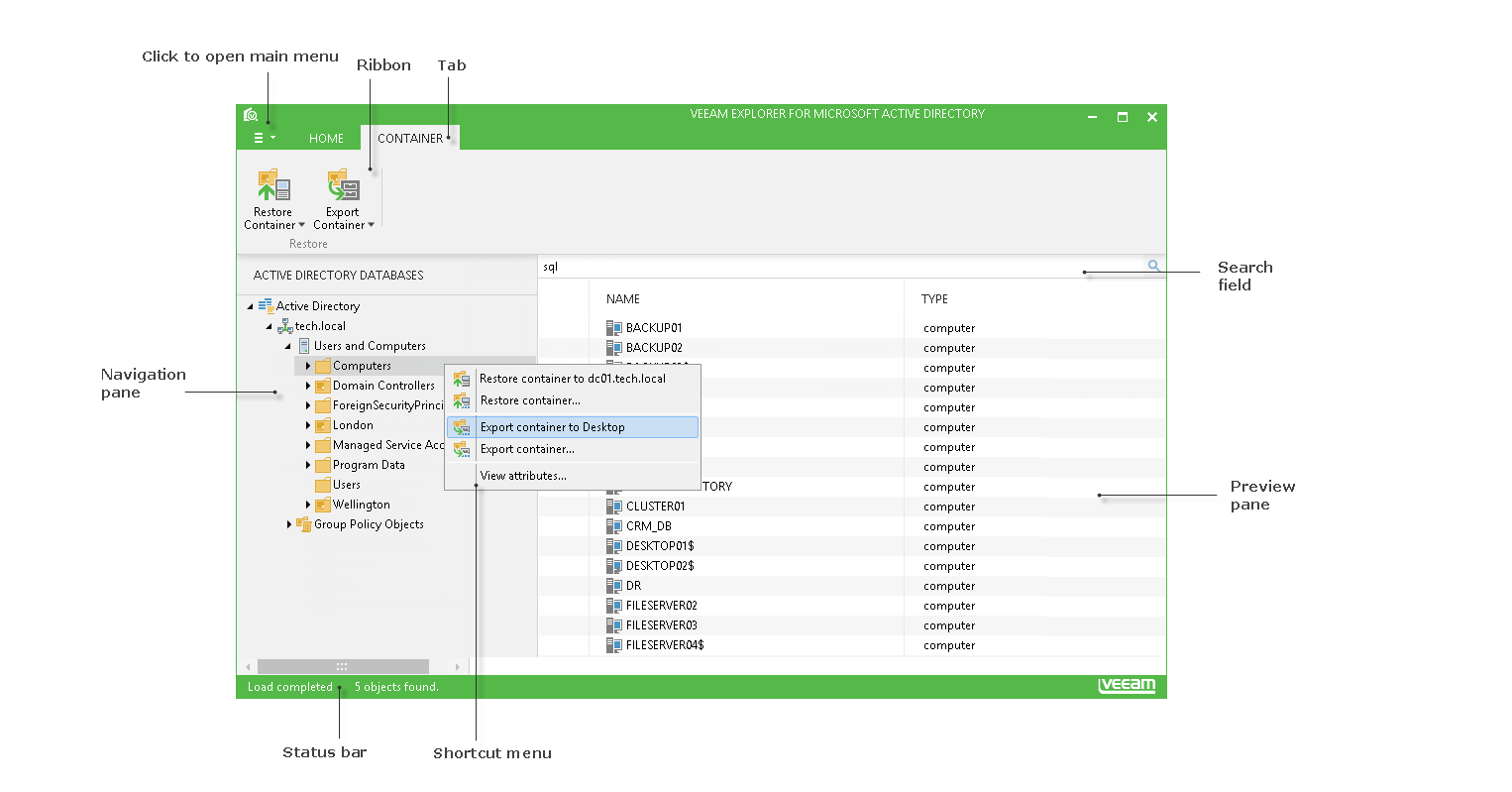Expand the ForeignSecurityPrincipals folder arrow

coord(308,405)
